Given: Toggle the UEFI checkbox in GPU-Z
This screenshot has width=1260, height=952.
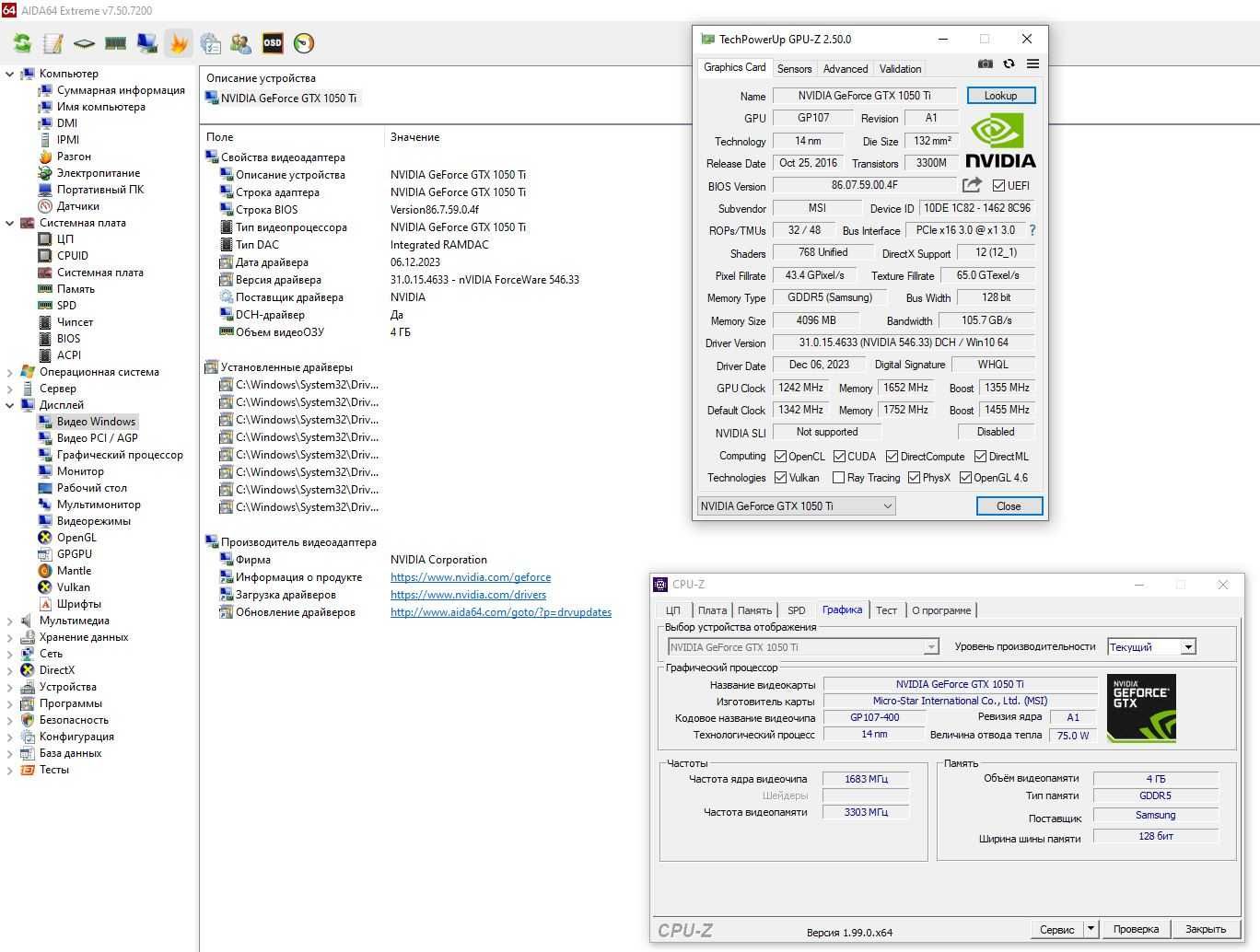Looking at the screenshot, I should click(998, 186).
